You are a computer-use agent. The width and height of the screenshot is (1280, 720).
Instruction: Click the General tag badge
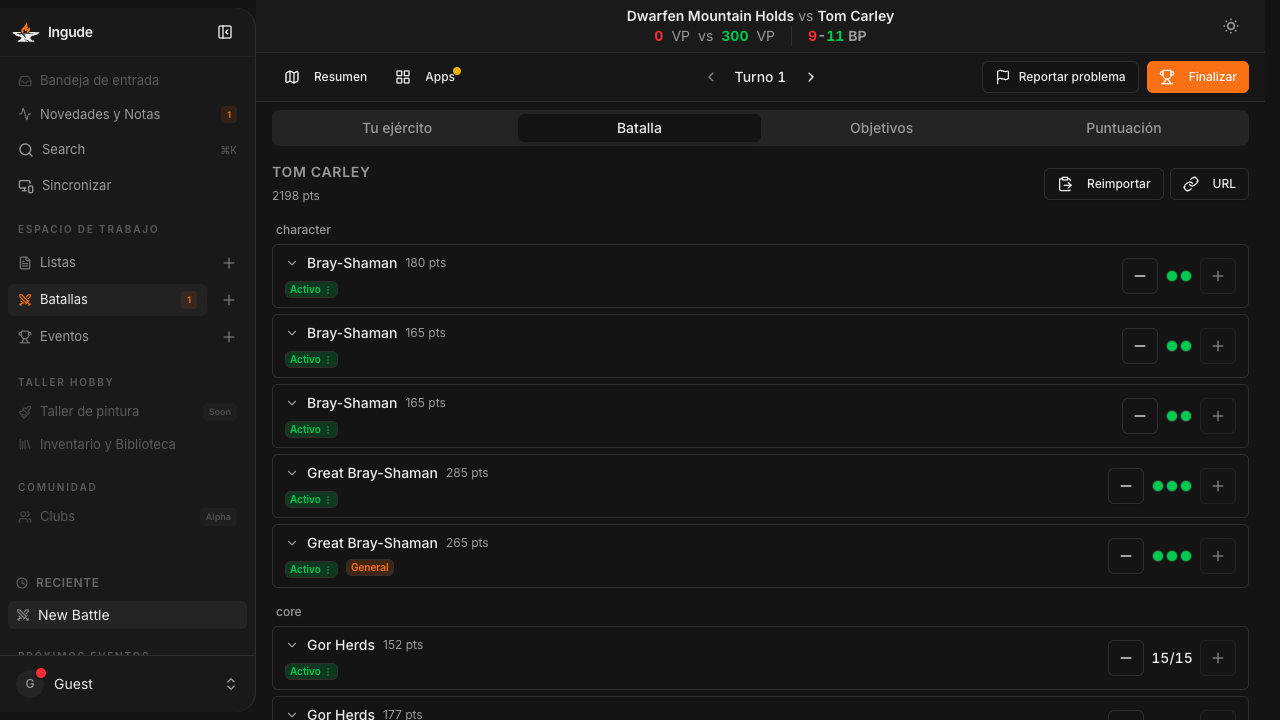pos(370,568)
